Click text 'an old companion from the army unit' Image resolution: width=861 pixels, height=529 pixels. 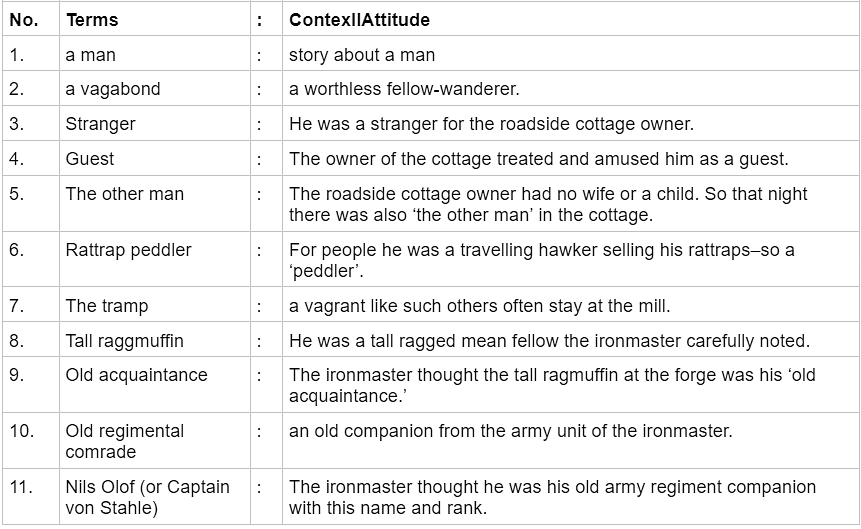click(x=448, y=430)
